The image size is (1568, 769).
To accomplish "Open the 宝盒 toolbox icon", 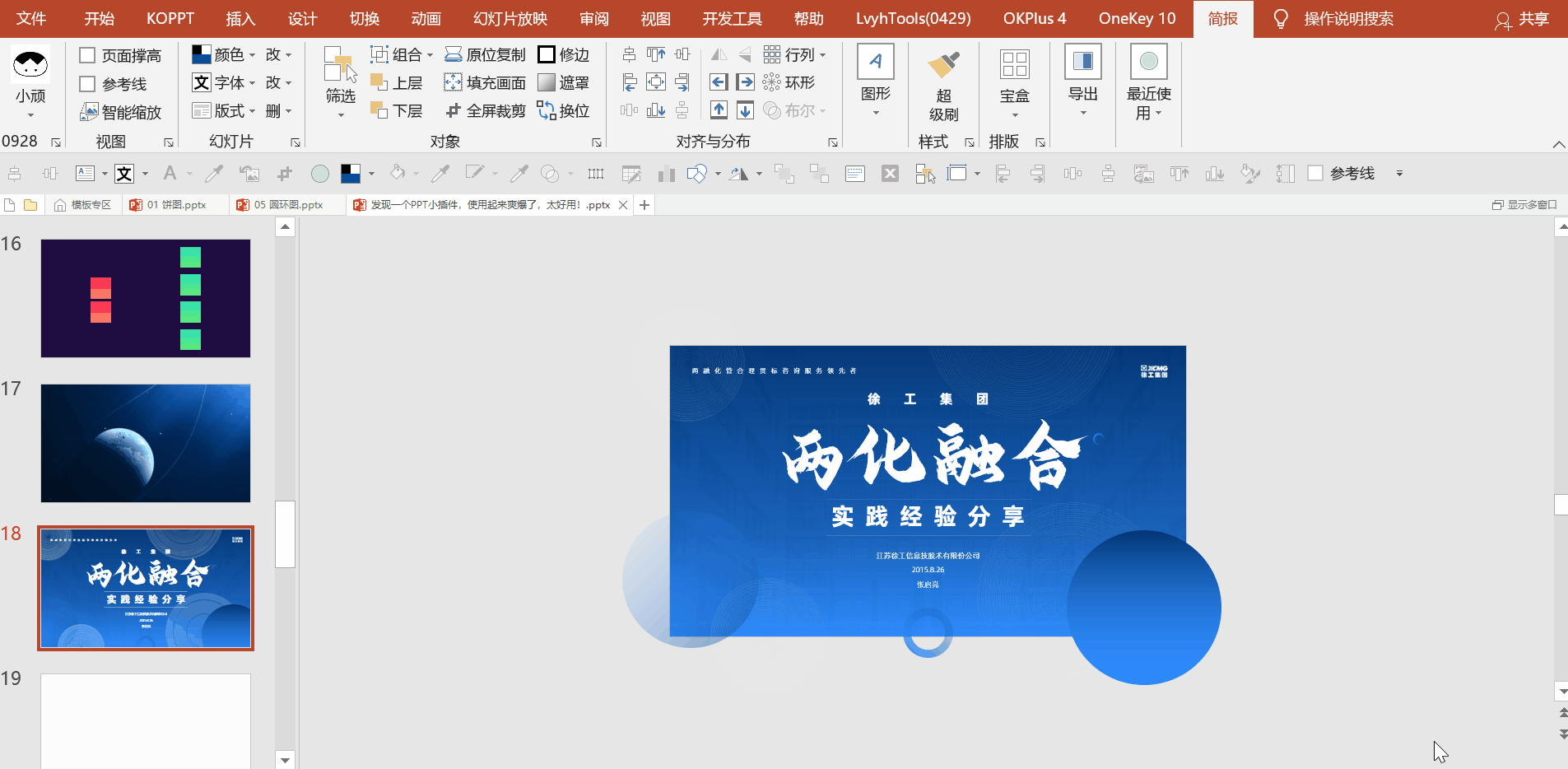I will [1014, 66].
